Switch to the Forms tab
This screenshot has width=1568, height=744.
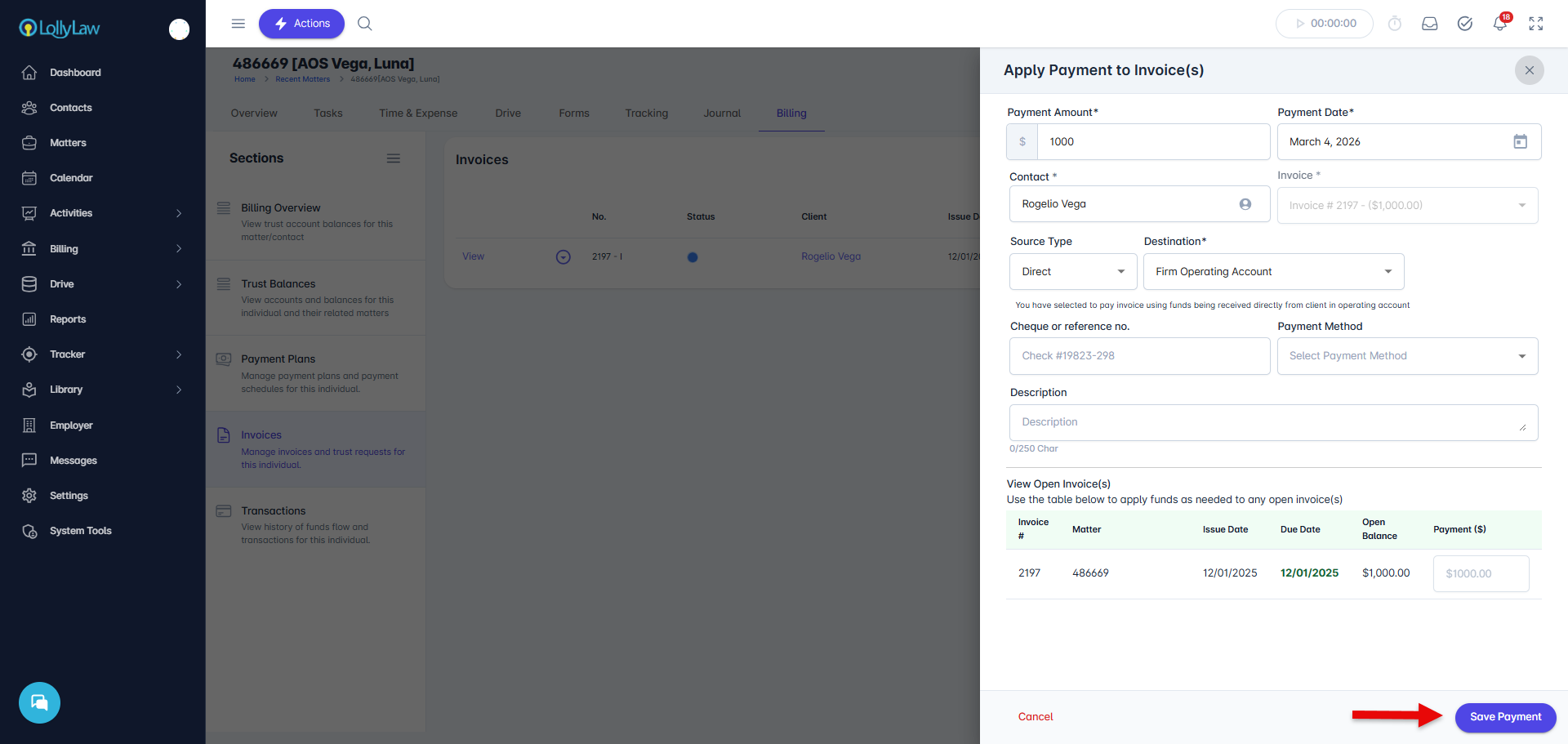click(574, 114)
